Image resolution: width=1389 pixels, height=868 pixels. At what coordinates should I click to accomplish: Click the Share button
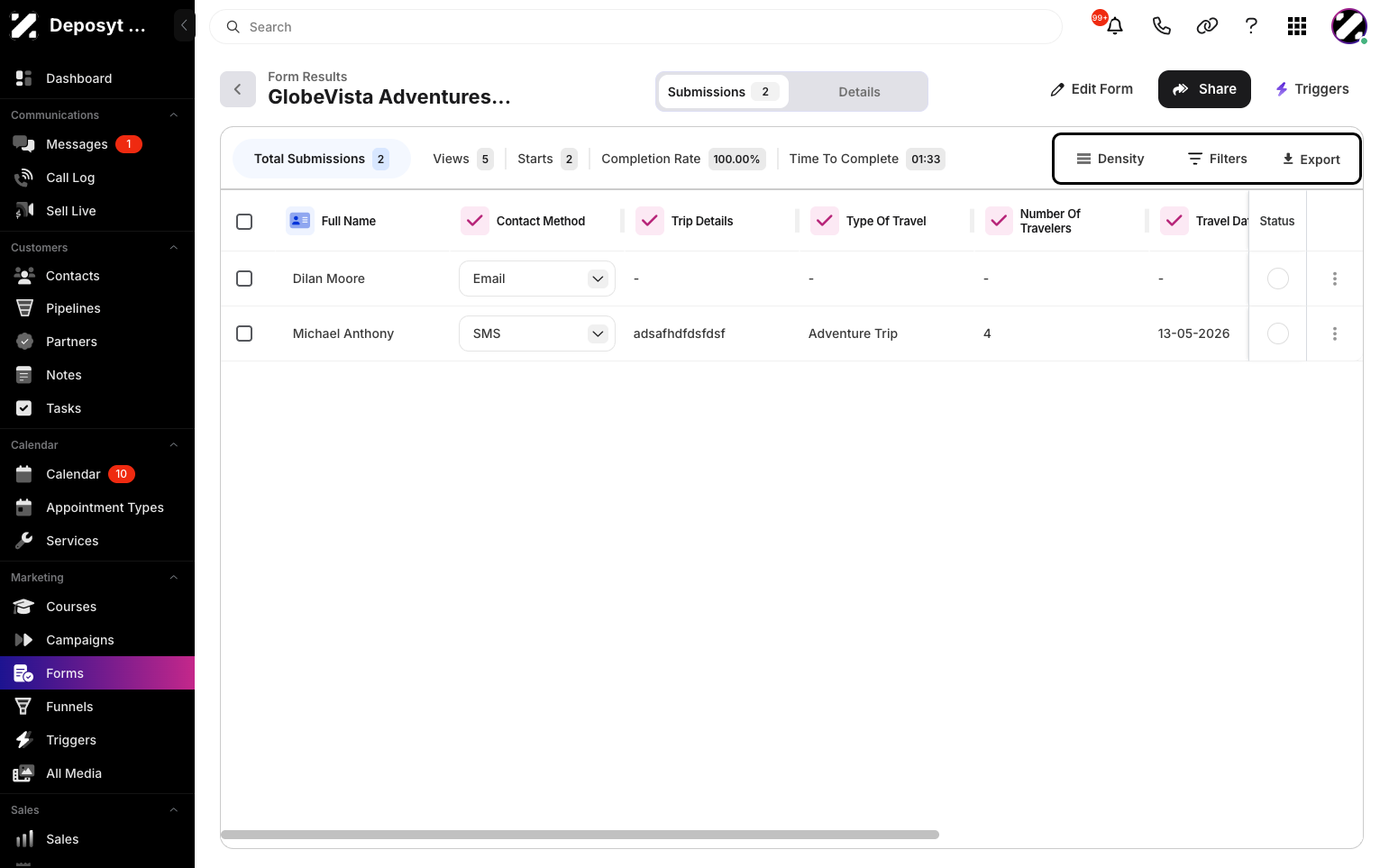[1204, 89]
